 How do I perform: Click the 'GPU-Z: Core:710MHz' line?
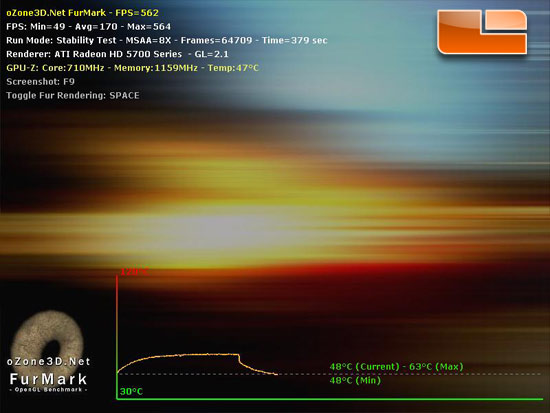[132, 68]
